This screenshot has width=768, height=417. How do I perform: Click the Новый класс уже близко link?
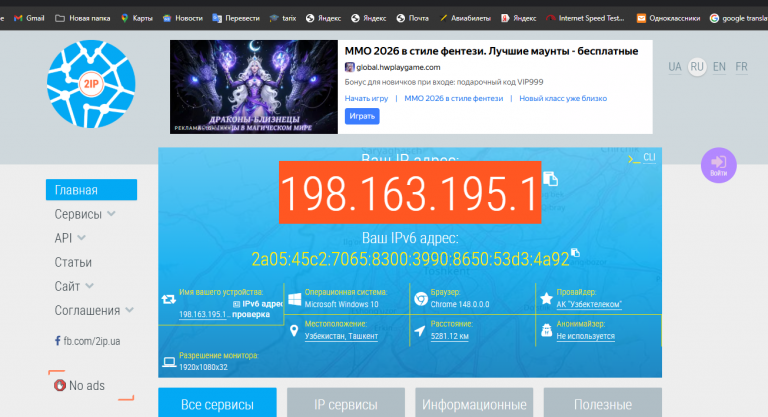coord(563,98)
